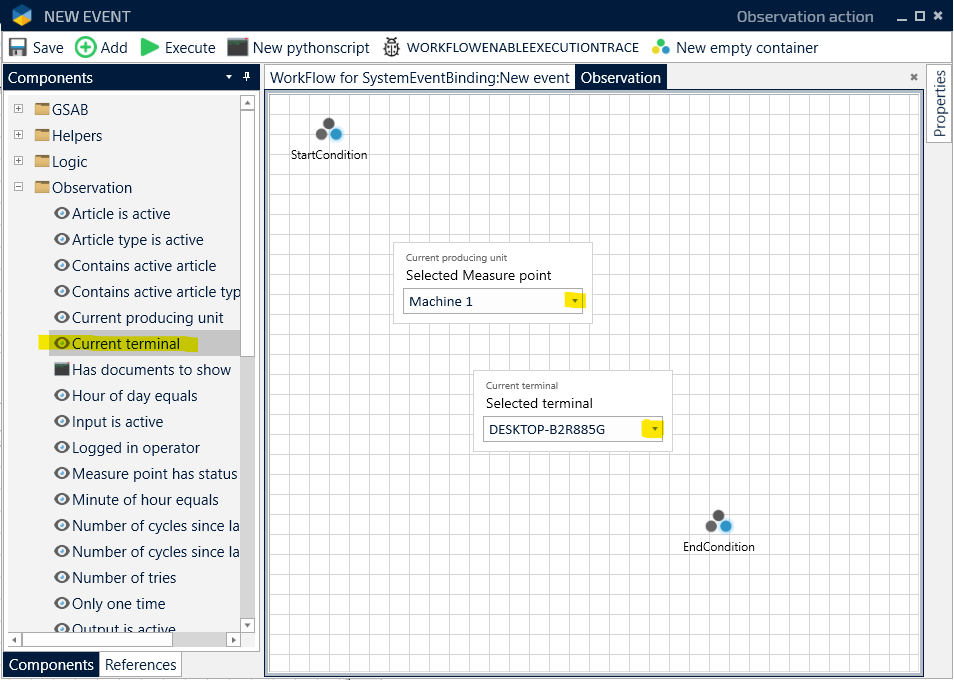Click the green Add plus icon
Screen dimensions: 954x680
click(x=86, y=47)
